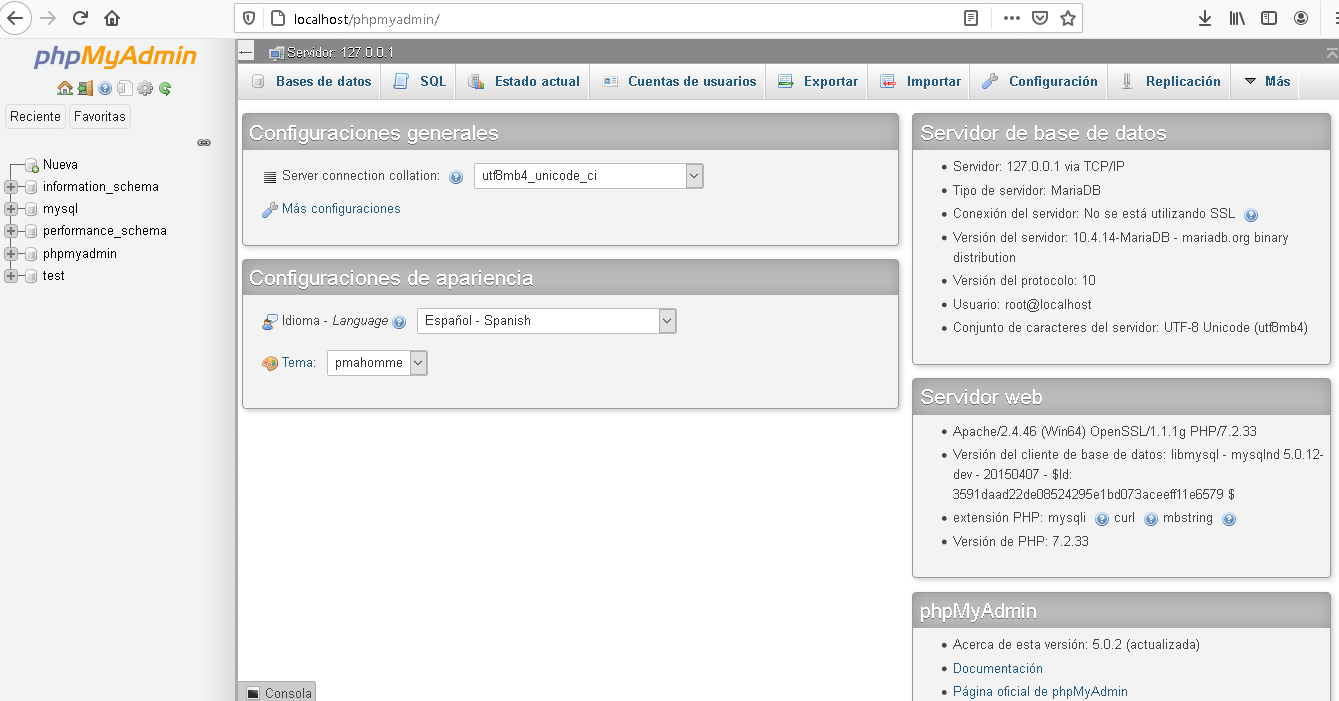Click the blue question mark help icon
1339x701 pixels.
point(105,87)
